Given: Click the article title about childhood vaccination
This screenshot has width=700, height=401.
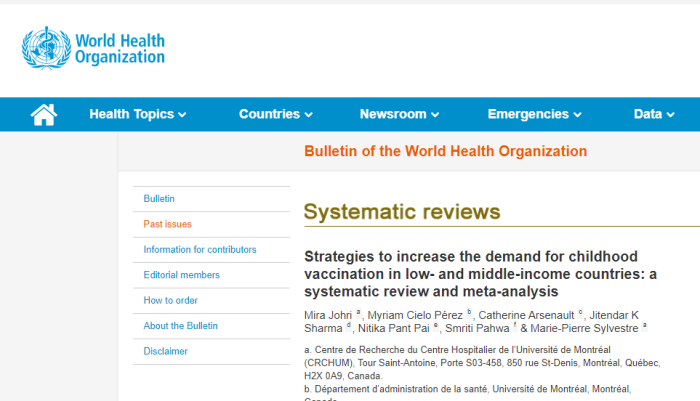Looking at the screenshot, I should 480,274.
